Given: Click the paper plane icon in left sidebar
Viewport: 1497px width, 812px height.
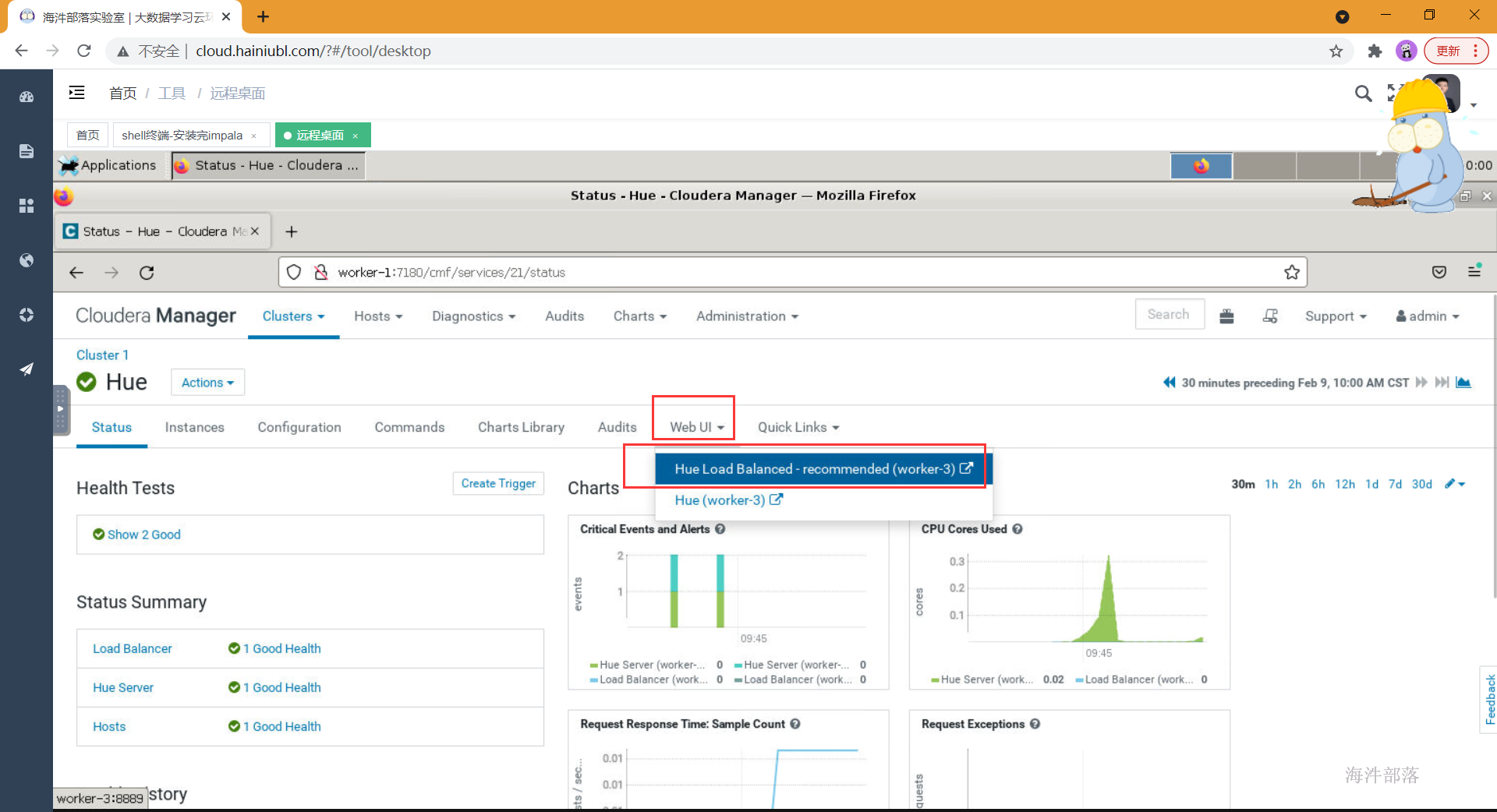Looking at the screenshot, I should [27, 369].
